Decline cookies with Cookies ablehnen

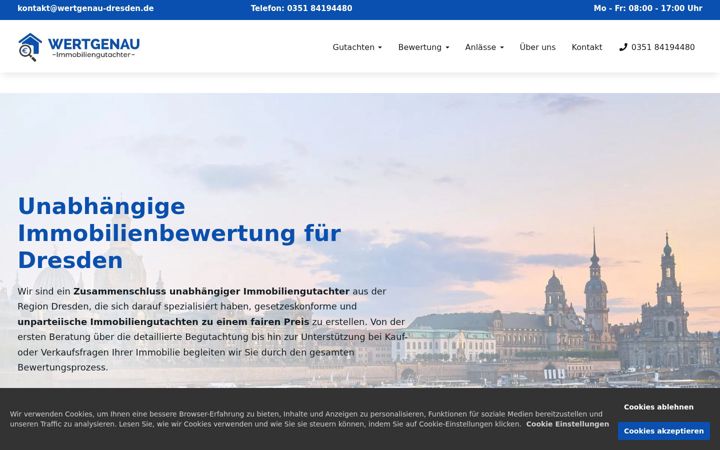point(658,407)
